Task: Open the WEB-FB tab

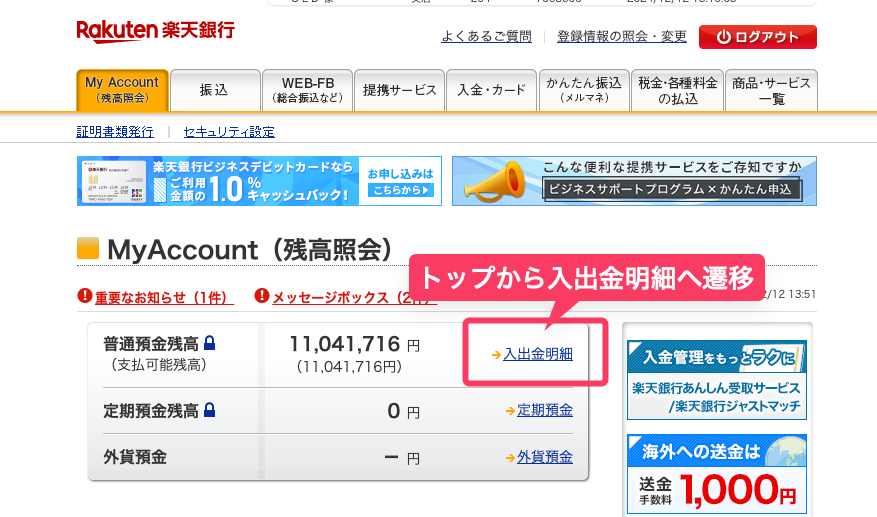Action: (307, 90)
